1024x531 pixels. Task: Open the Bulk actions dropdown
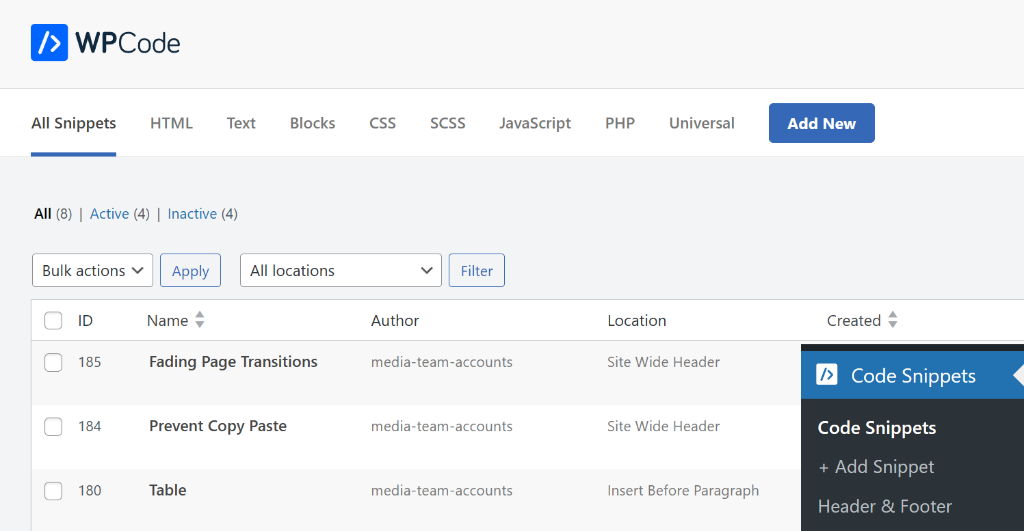(x=92, y=270)
